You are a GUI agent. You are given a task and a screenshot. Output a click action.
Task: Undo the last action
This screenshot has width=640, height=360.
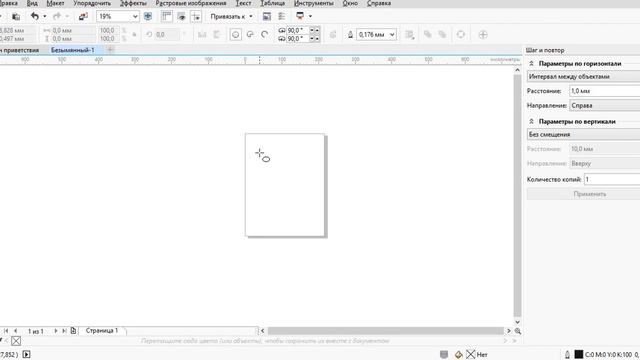coord(35,16)
